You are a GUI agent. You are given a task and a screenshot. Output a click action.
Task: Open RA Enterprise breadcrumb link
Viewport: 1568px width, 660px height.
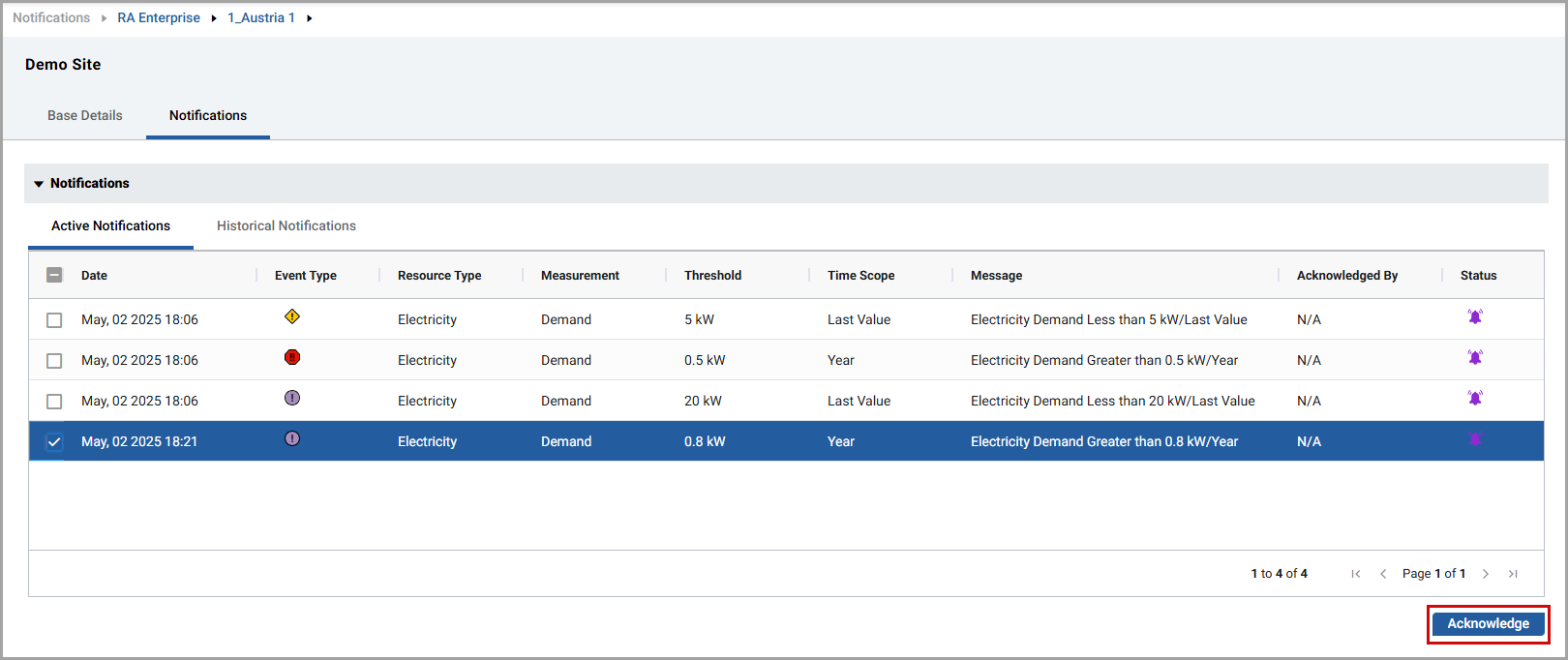tap(159, 17)
